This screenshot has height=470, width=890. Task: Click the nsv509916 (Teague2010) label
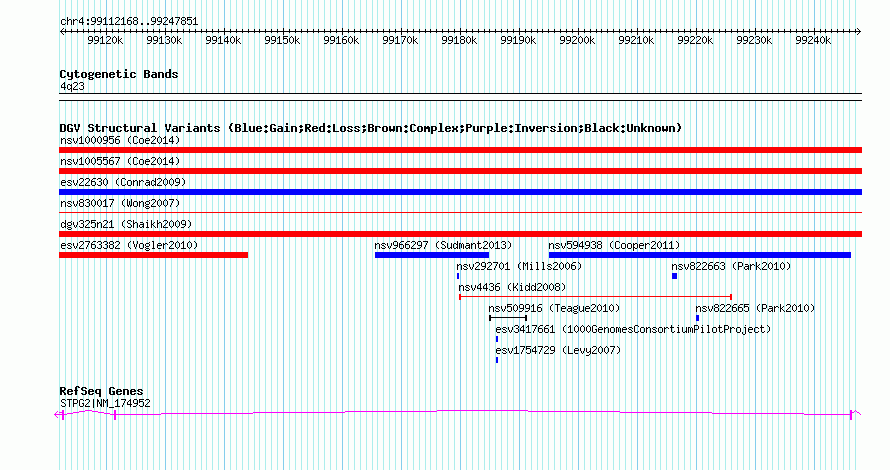click(x=554, y=308)
